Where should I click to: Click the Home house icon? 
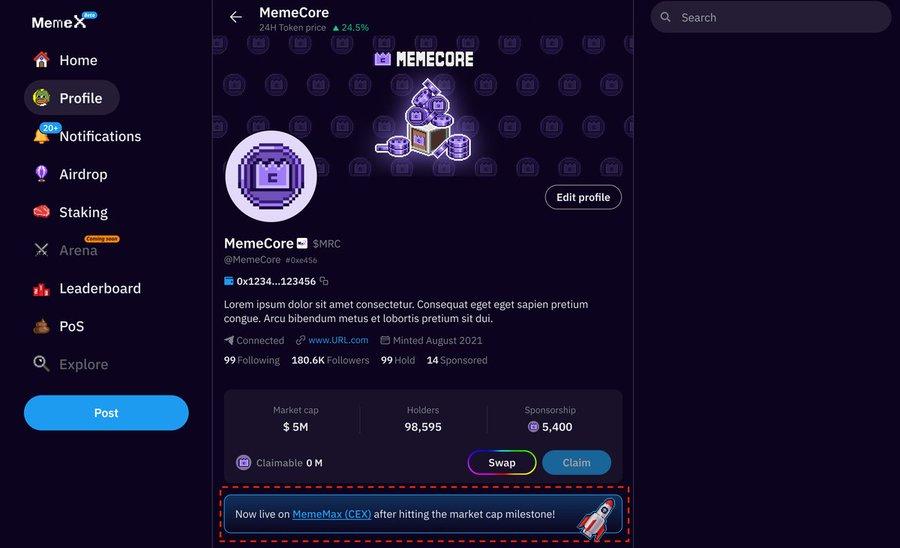point(41,60)
